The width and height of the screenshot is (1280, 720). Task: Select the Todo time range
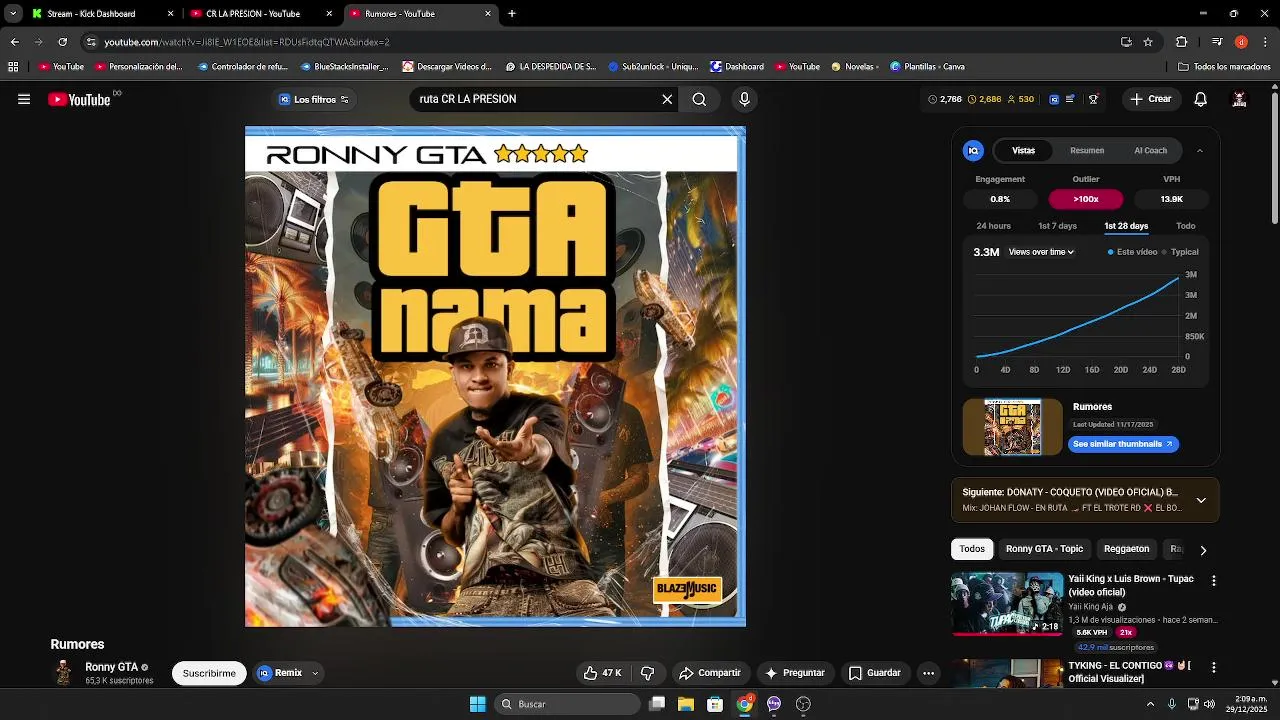[1185, 226]
